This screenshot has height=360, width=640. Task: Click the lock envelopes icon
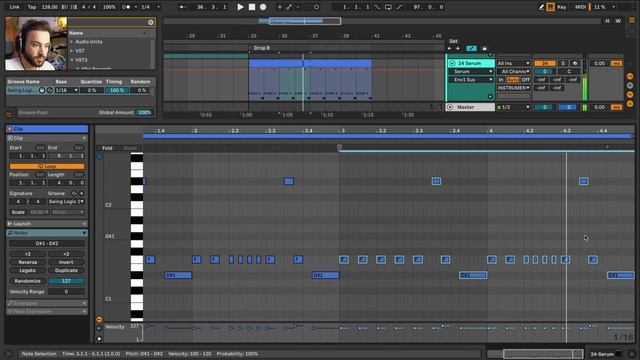pyautogui.click(x=484, y=49)
